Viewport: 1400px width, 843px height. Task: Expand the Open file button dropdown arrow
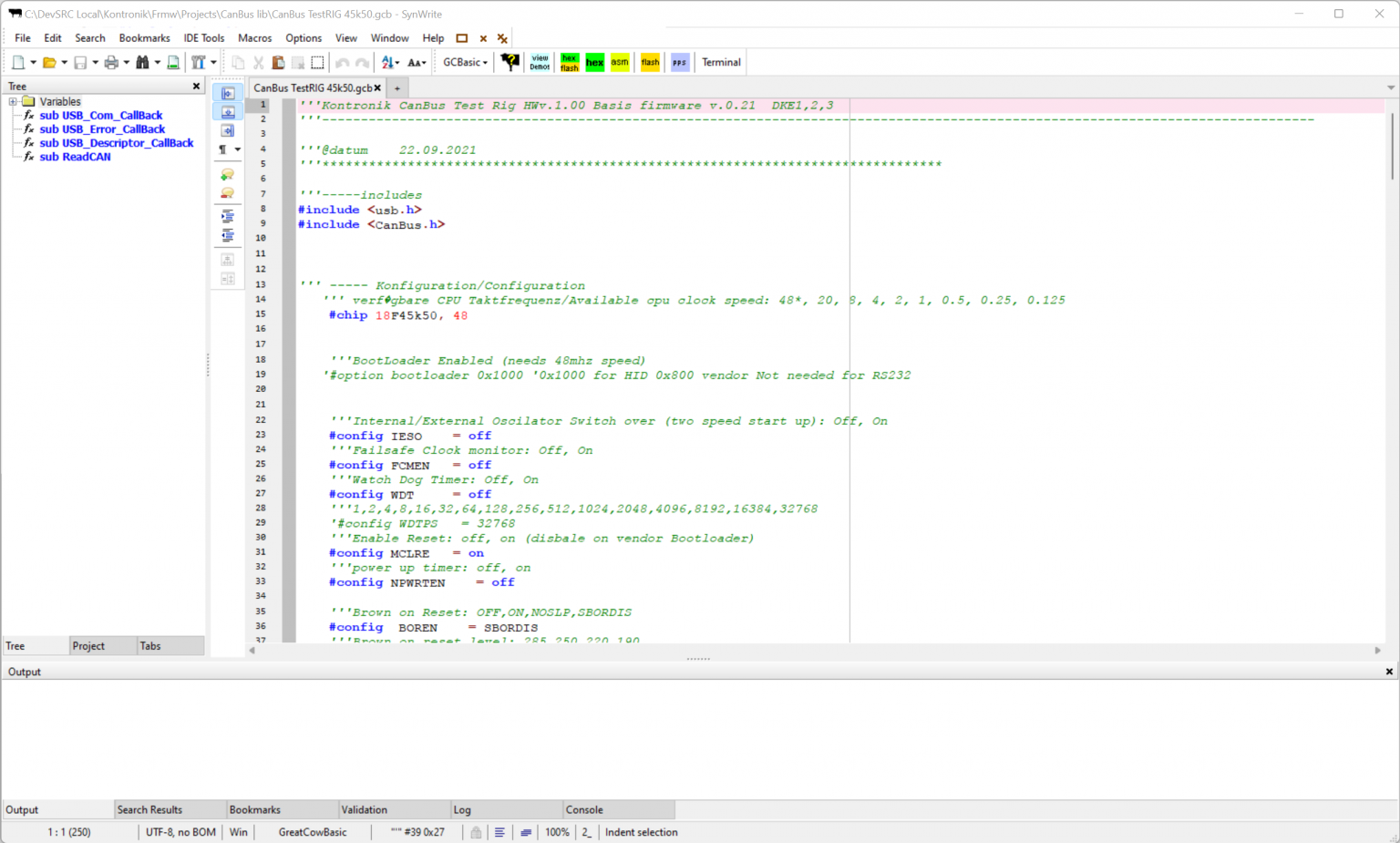[x=63, y=62]
